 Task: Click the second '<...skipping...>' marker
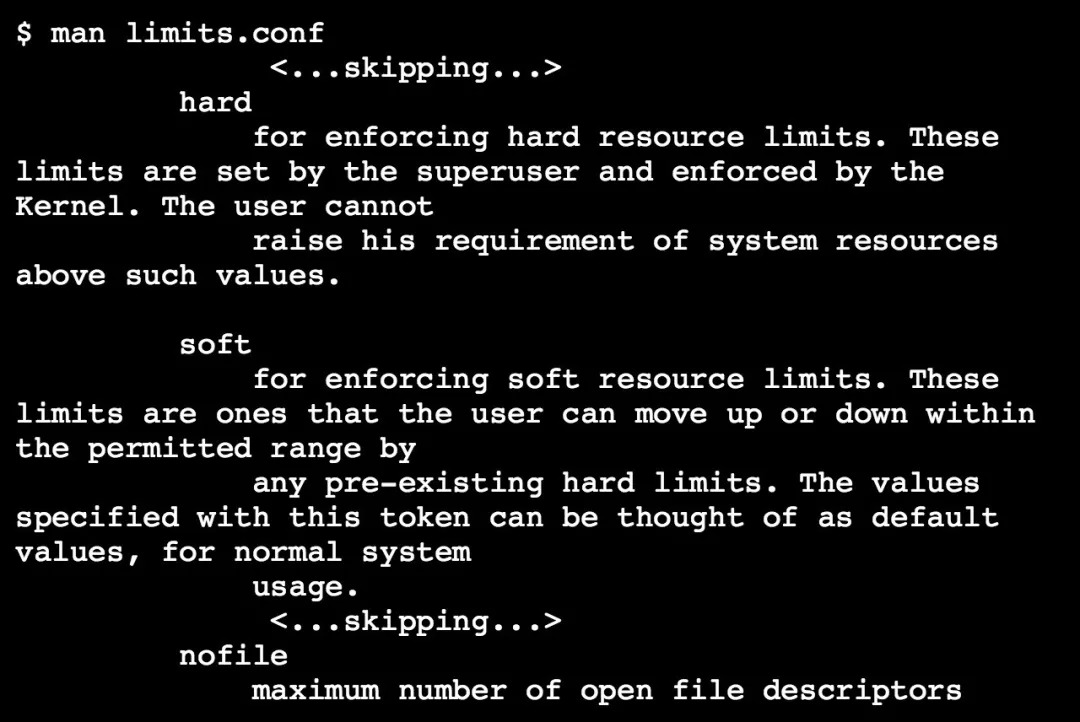tap(415, 622)
